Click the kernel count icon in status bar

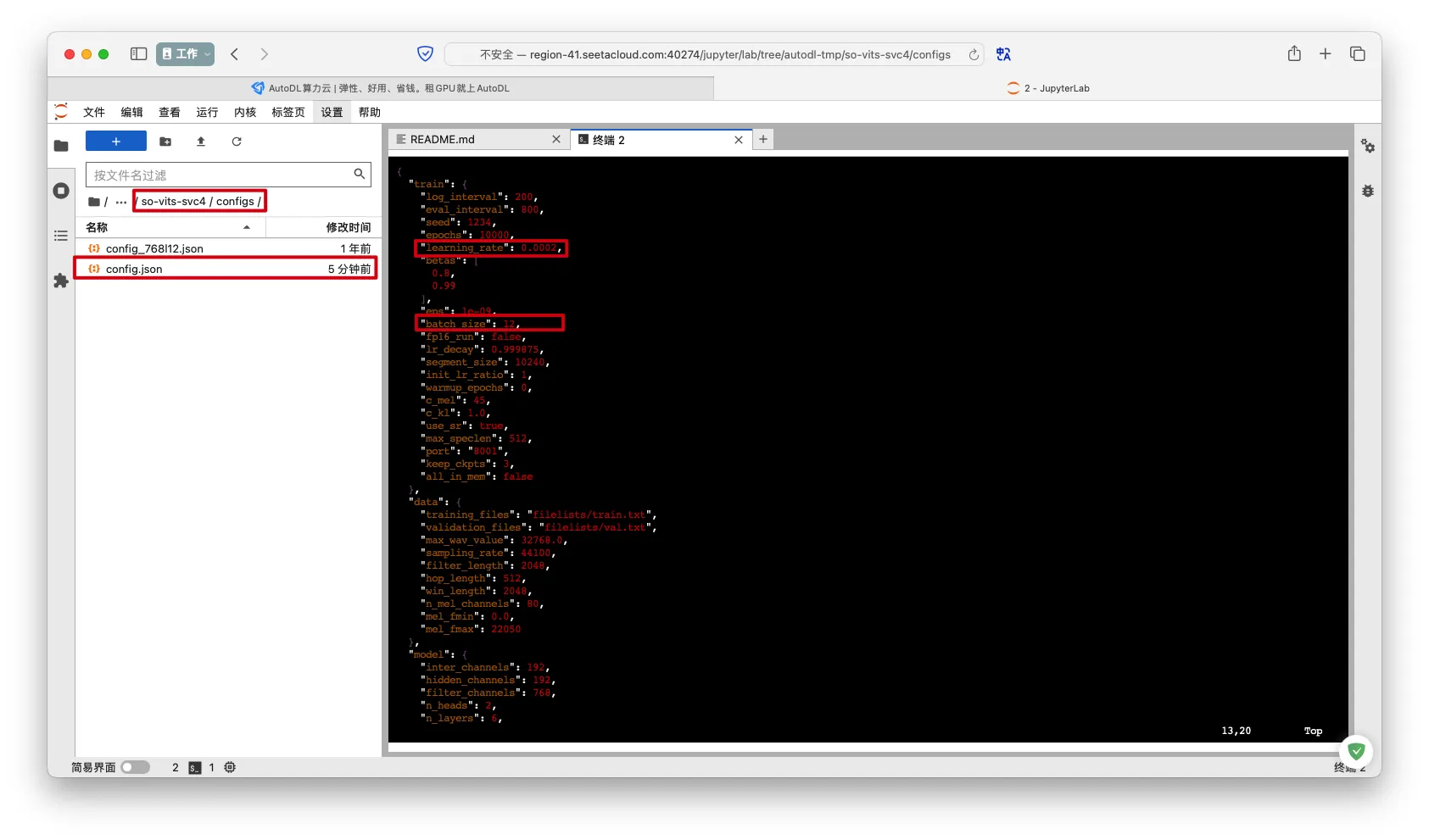pos(230,767)
